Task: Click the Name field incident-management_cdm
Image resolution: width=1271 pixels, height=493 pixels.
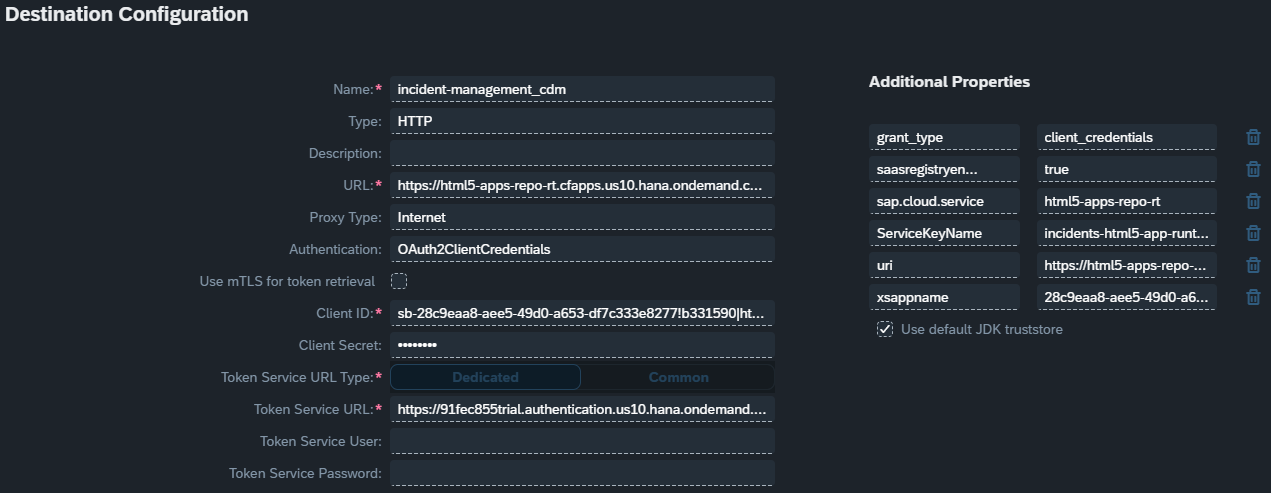Action: tap(582, 89)
